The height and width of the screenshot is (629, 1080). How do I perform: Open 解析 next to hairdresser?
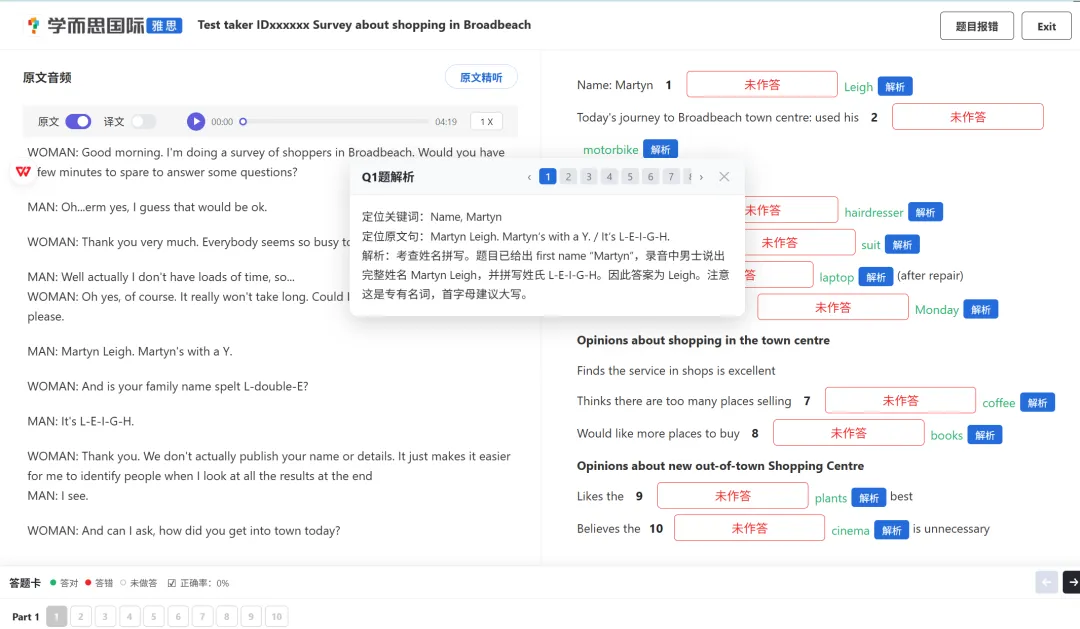(x=925, y=212)
